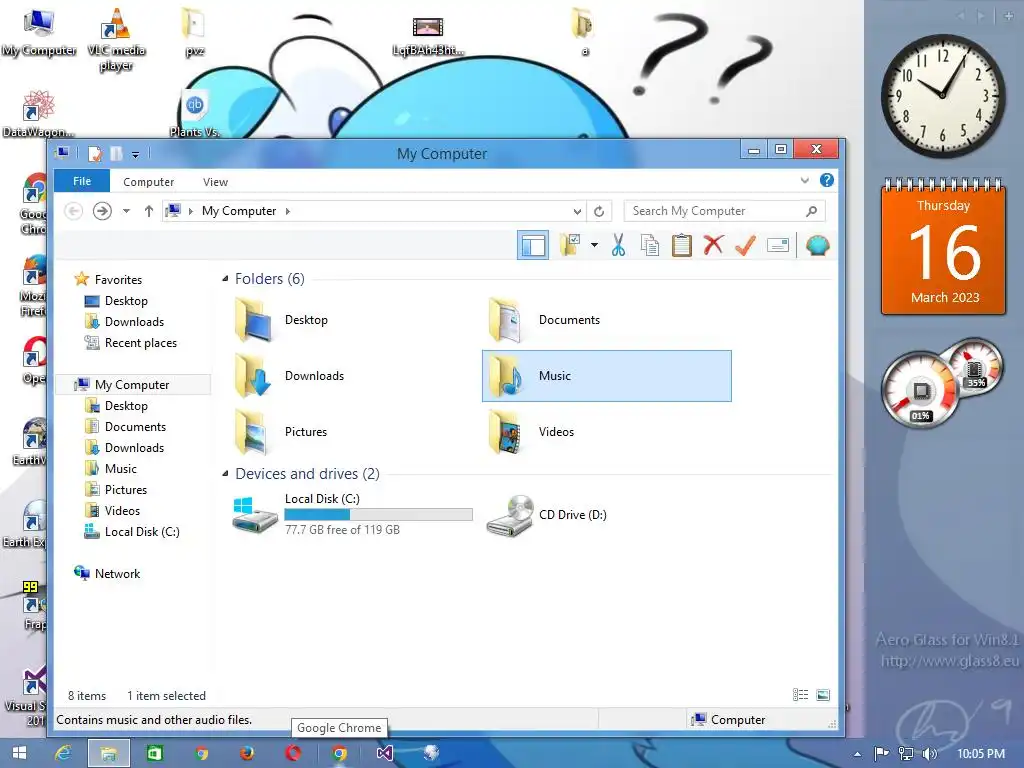1024x768 pixels.
Task: Switch to large icons view in status bar
Action: [823, 695]
